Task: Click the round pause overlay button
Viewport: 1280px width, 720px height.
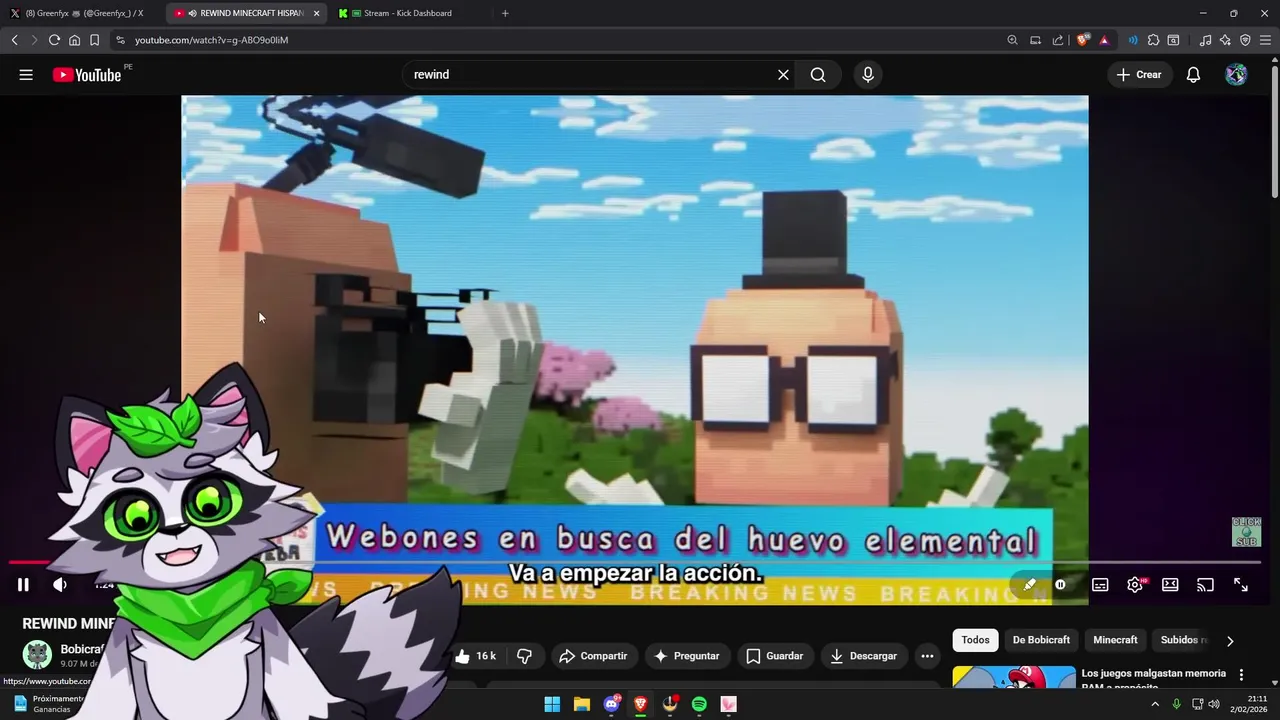Action: pyautogui.click(x=1060, y=585)
